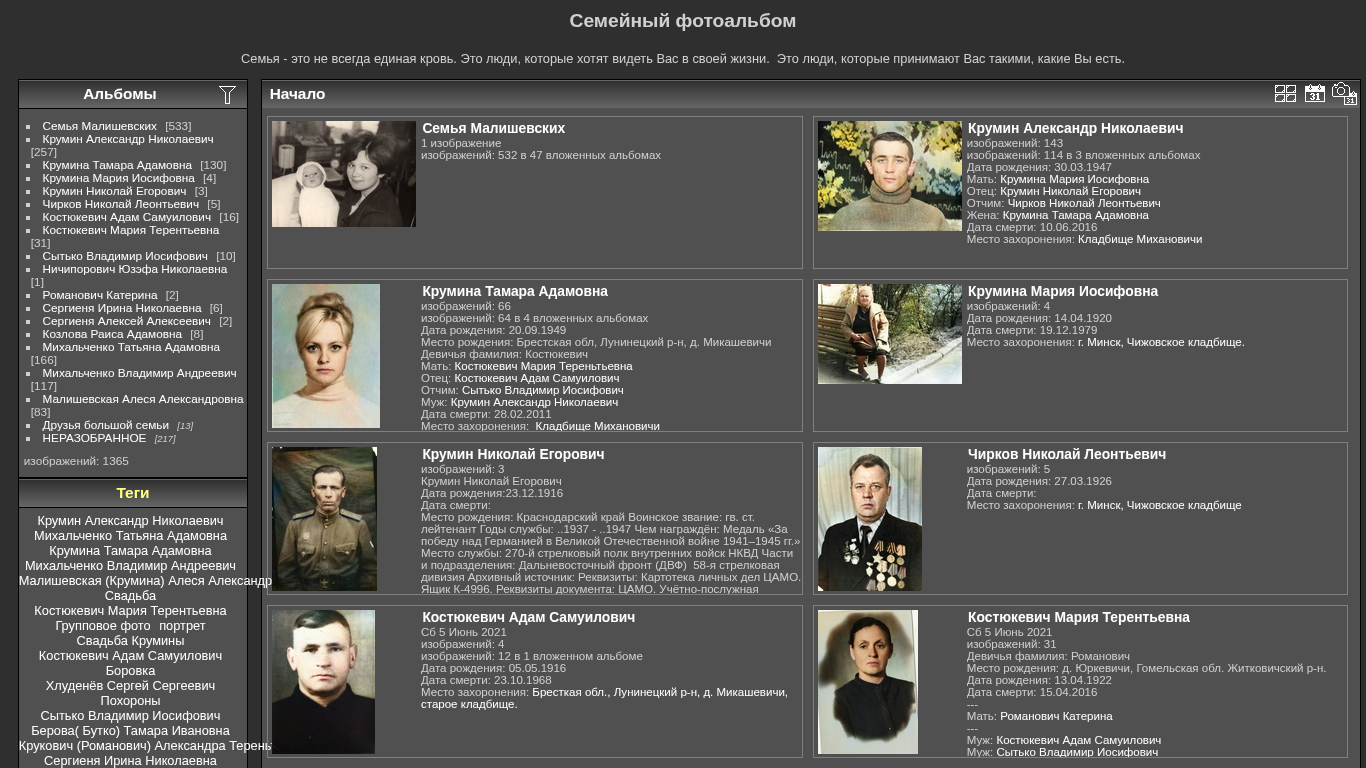The width and height of the screenshot is (1366, 768).
Task: Click the Крумина Мария Иосифовна card title
Action: (x=1063, y=291)
